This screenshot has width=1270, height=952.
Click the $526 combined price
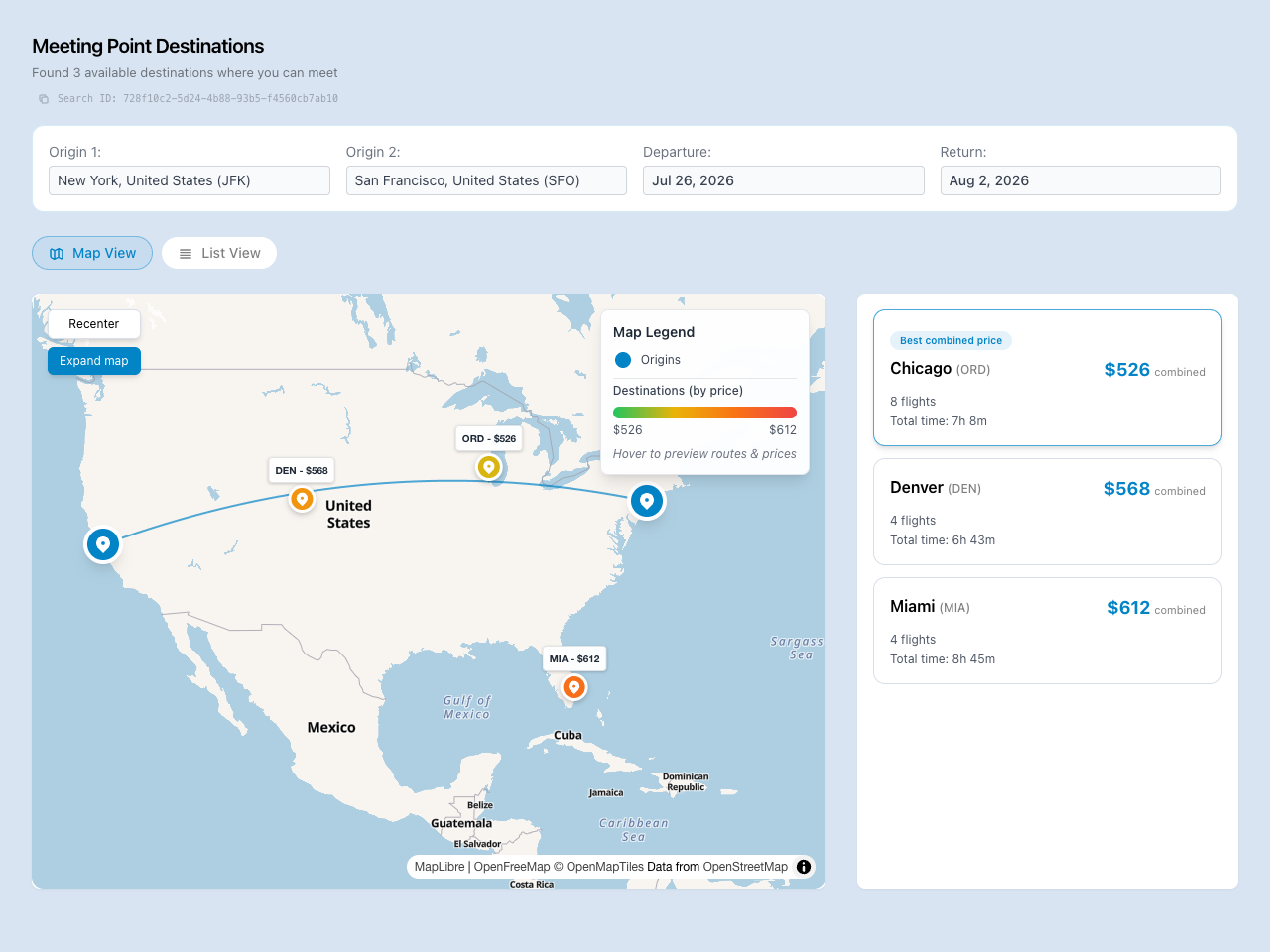[x=1127, y=370]
